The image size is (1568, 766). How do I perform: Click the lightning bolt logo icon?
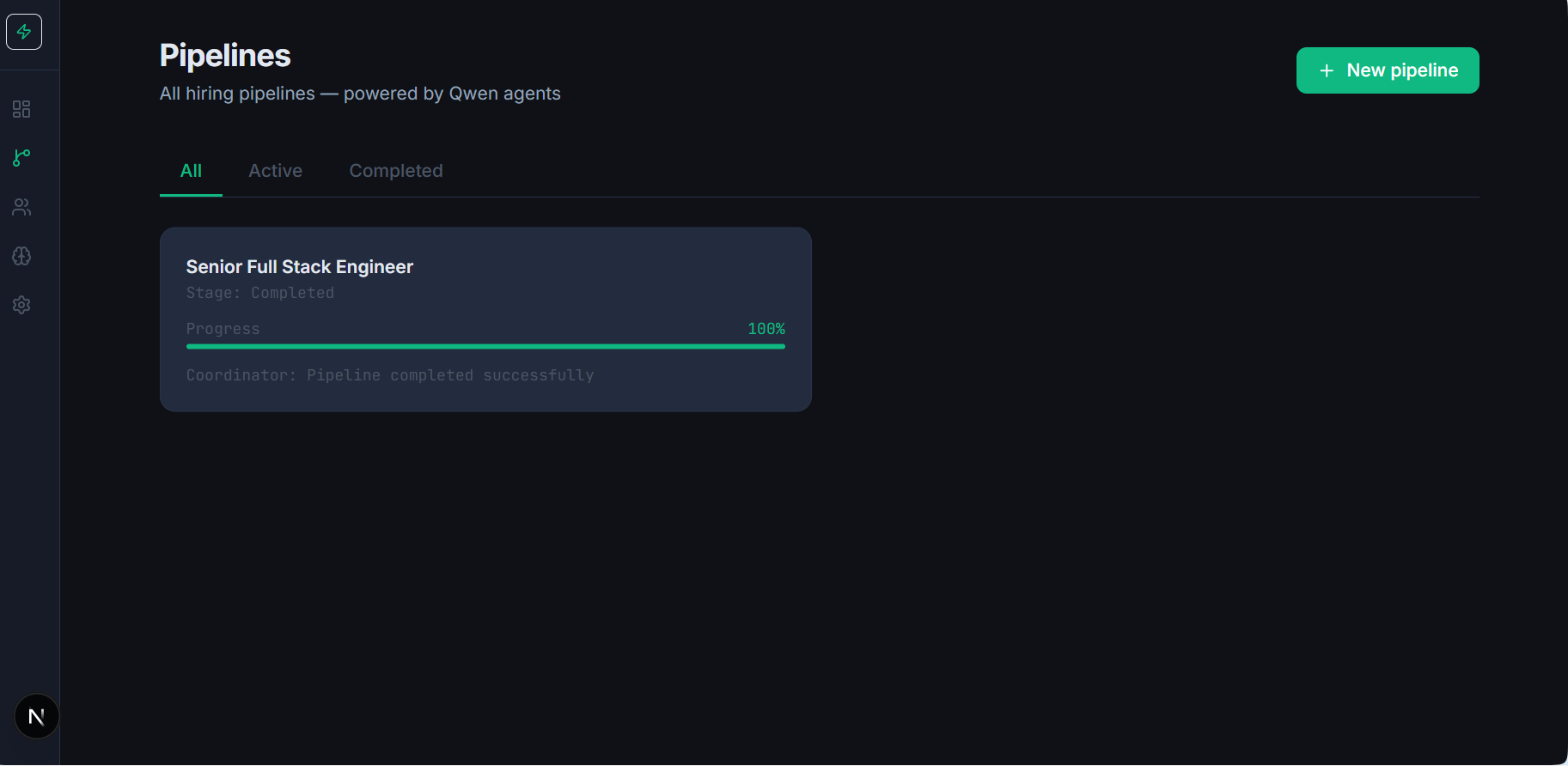pos(24,32)
